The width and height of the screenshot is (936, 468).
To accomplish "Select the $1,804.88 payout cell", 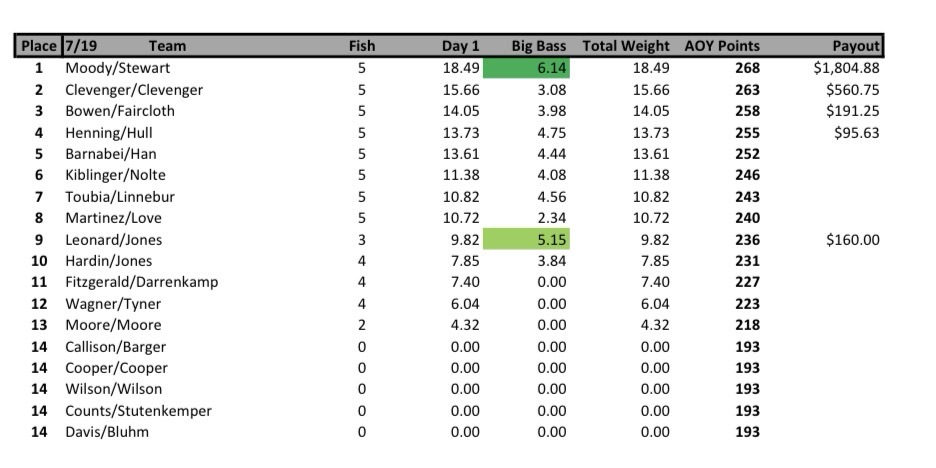I will [846, 68].
